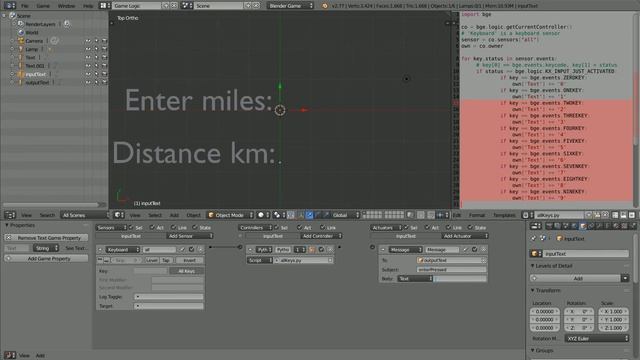This screenshot has height=360, width=640.
Task: Toggle the Controllers Act checkbox
Action: 300,227
